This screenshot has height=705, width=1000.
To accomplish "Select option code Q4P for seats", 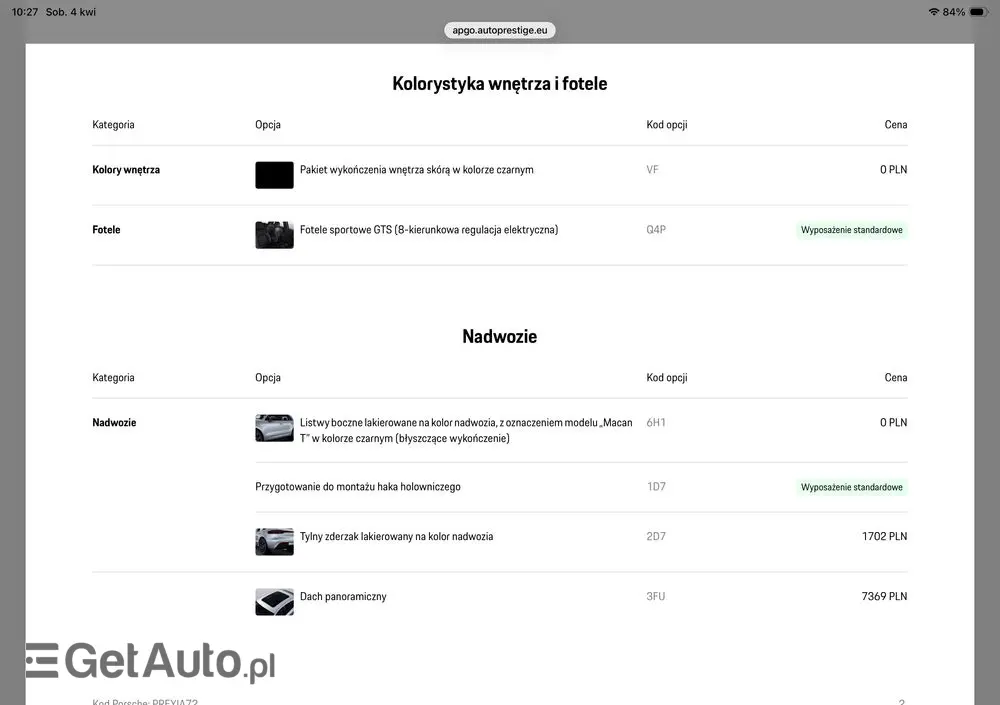I will pyautogui.click(x=656, y=230).
